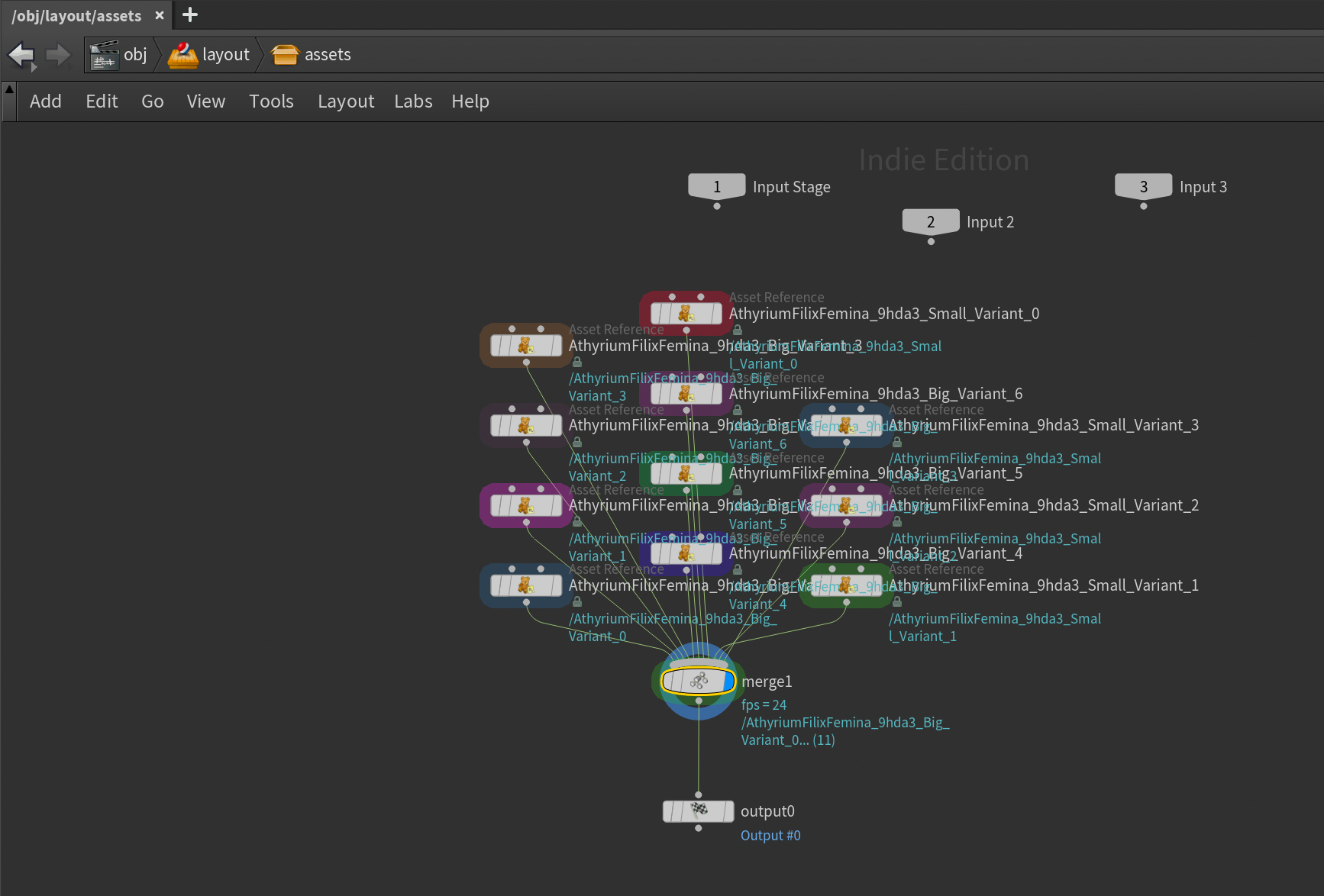Select the AthyriumFilixFemina_9hda3_Small_Variant_0 red node
This screenshot has height=896, width=1324.
686,314
